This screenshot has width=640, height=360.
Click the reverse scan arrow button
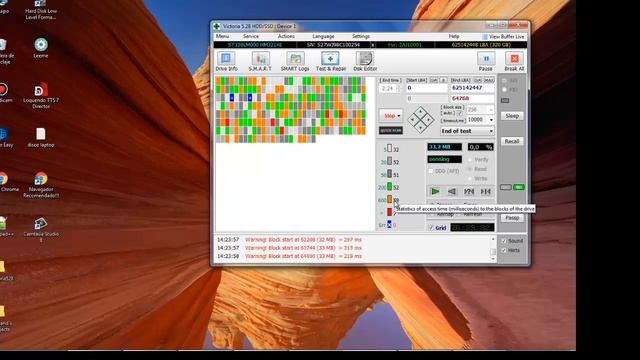(452, 191)
